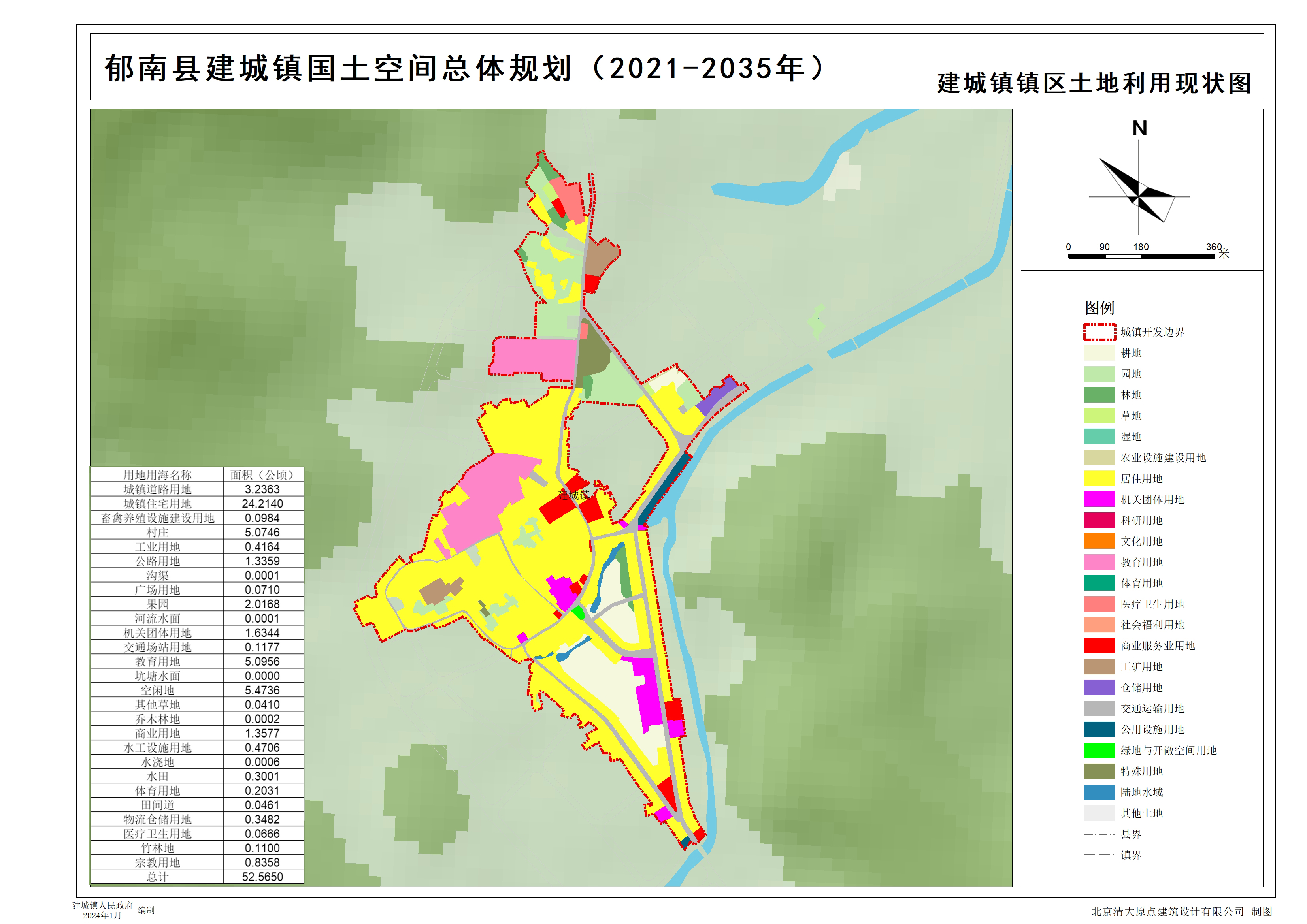Click the total value 52.5650

[x=262, y=877]
